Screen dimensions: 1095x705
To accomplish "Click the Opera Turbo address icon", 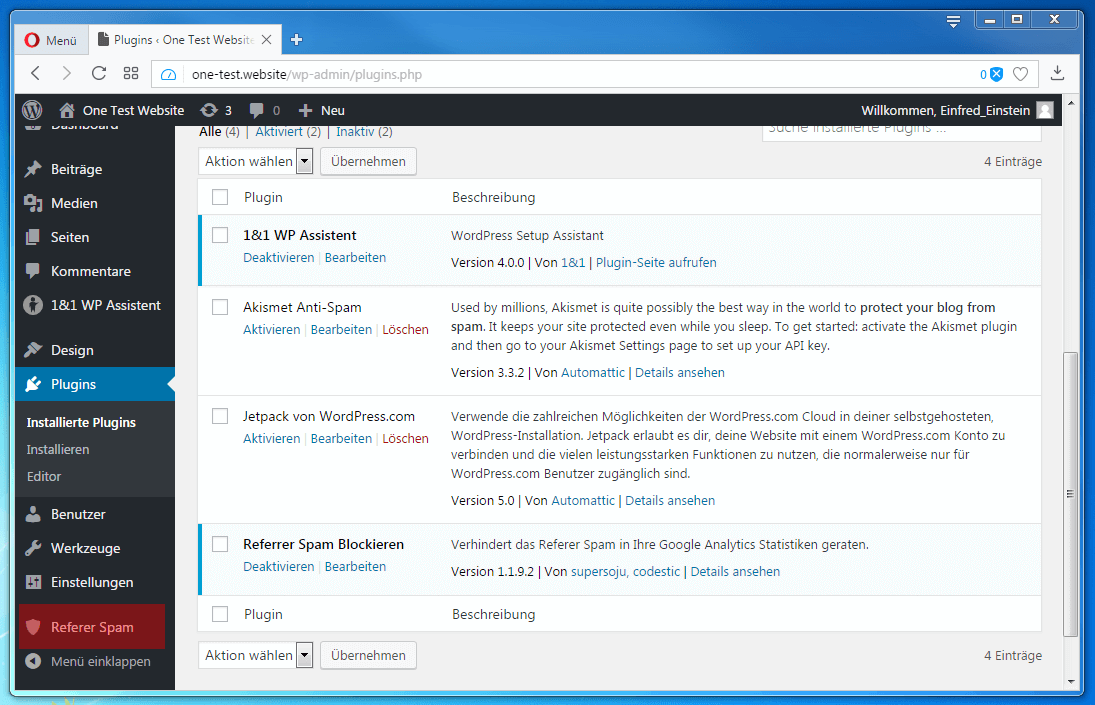I will point(168,74).
